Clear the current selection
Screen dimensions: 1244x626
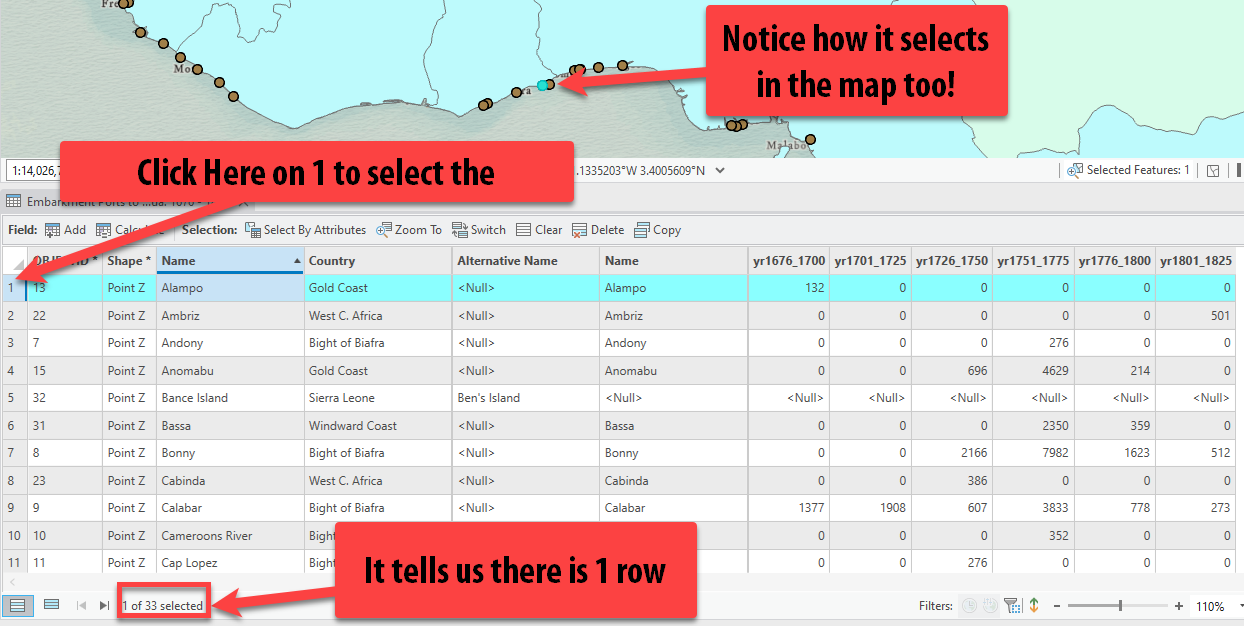point(539,230)
